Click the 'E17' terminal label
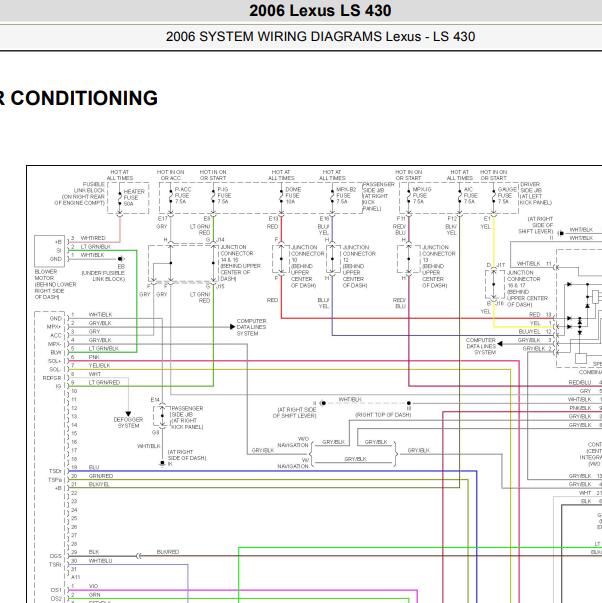The image size is (602, 603). coord(163,218)
